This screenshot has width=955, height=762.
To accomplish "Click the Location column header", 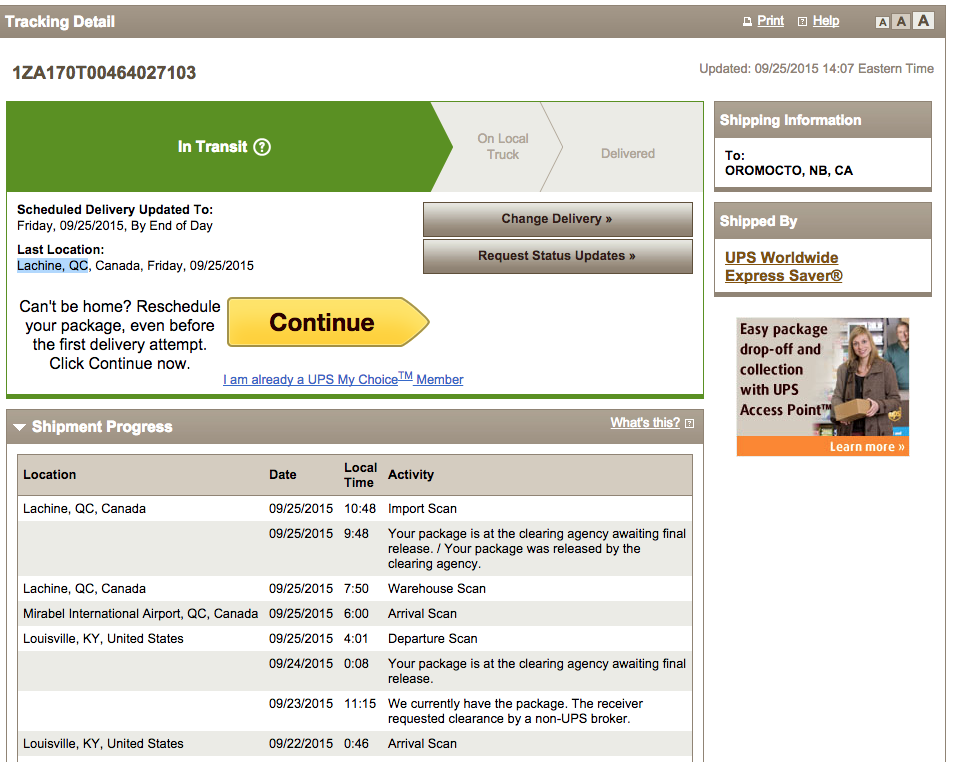I will [x=49, y=474].
